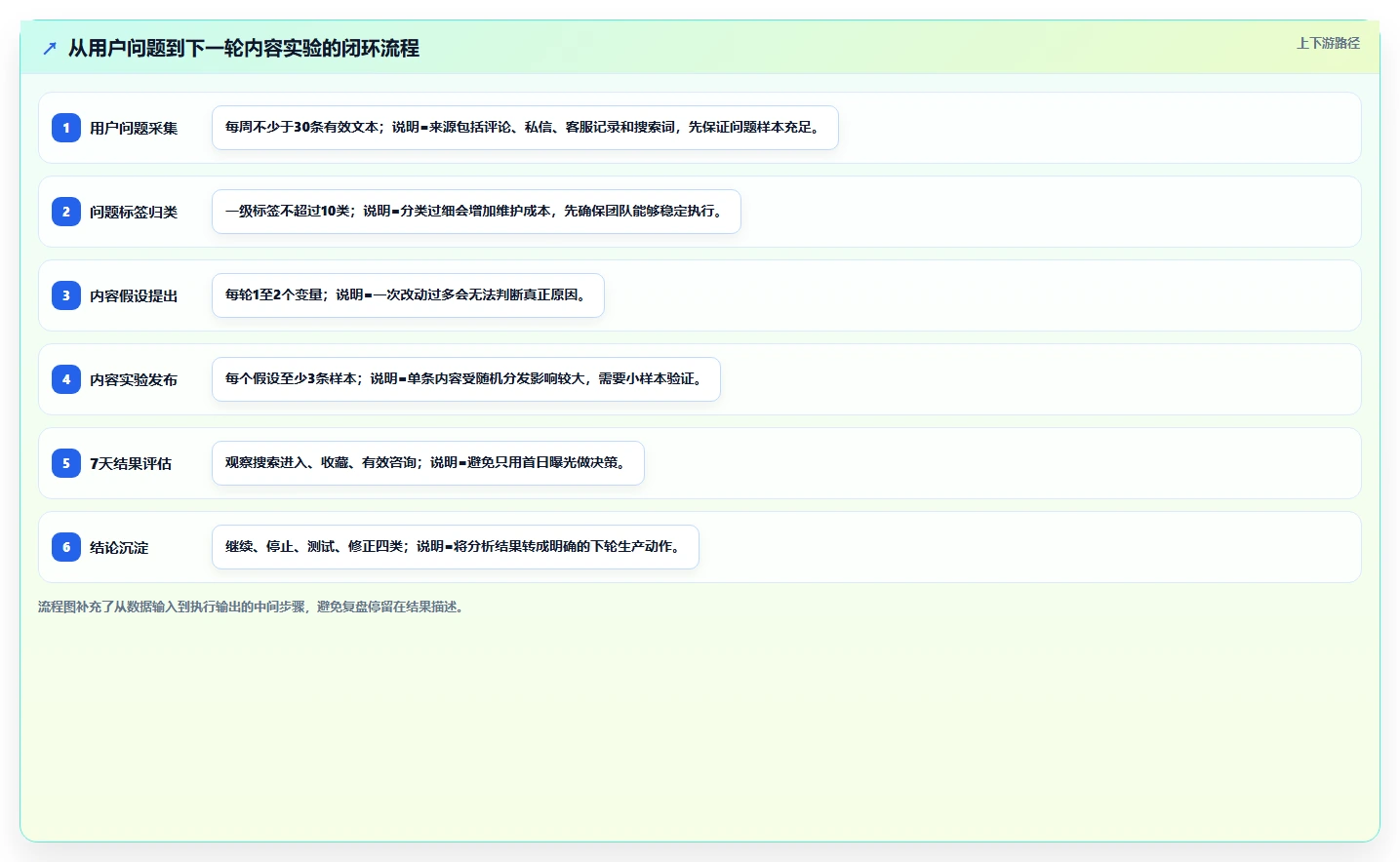Open the note starting 一级标签不超过10类
This screenshot has height=862, width=1400.
(x=476, y=212)
